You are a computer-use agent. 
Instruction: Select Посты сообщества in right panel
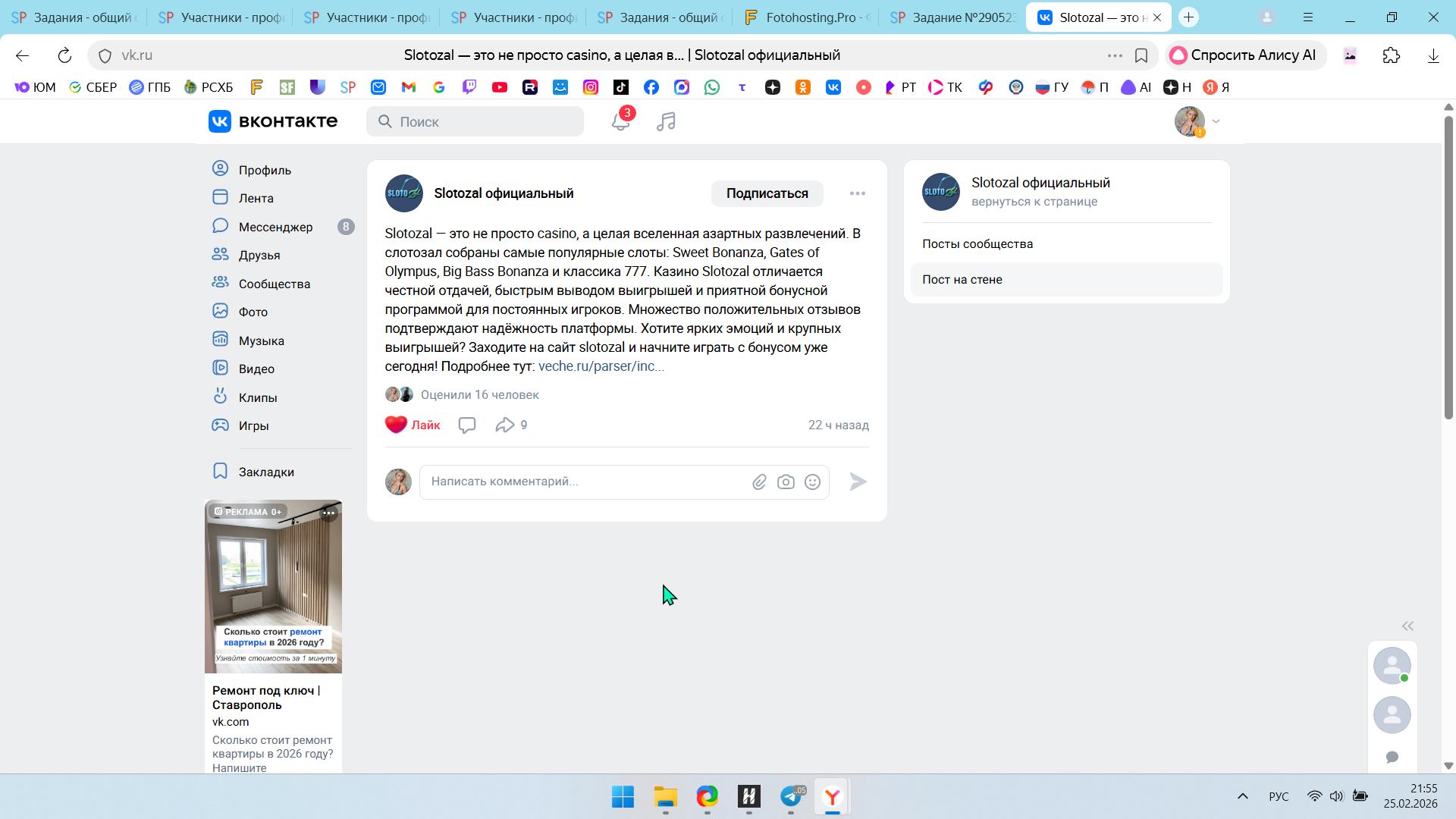tap(977, 244)
